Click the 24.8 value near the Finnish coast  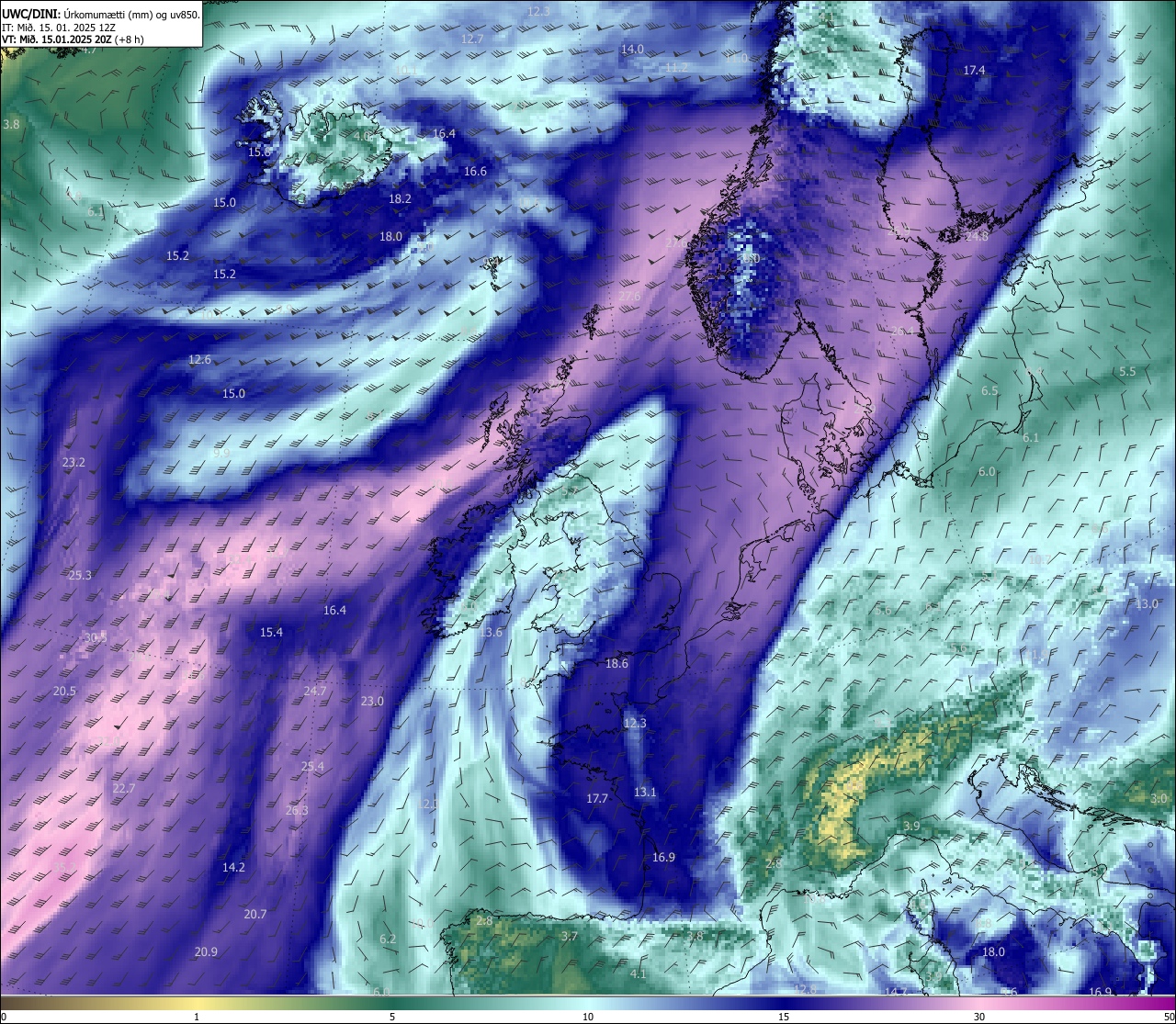point(977,237)
